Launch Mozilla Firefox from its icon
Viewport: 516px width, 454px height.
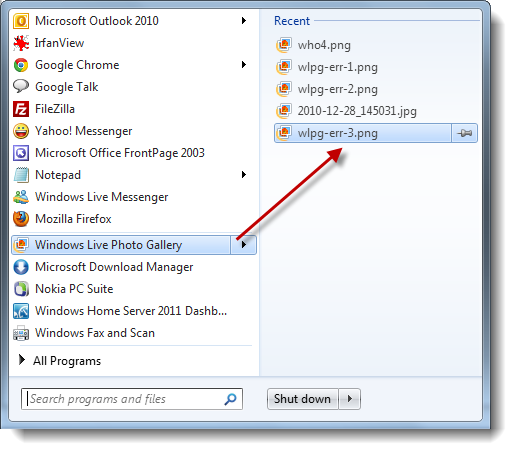tap(21, 219)
